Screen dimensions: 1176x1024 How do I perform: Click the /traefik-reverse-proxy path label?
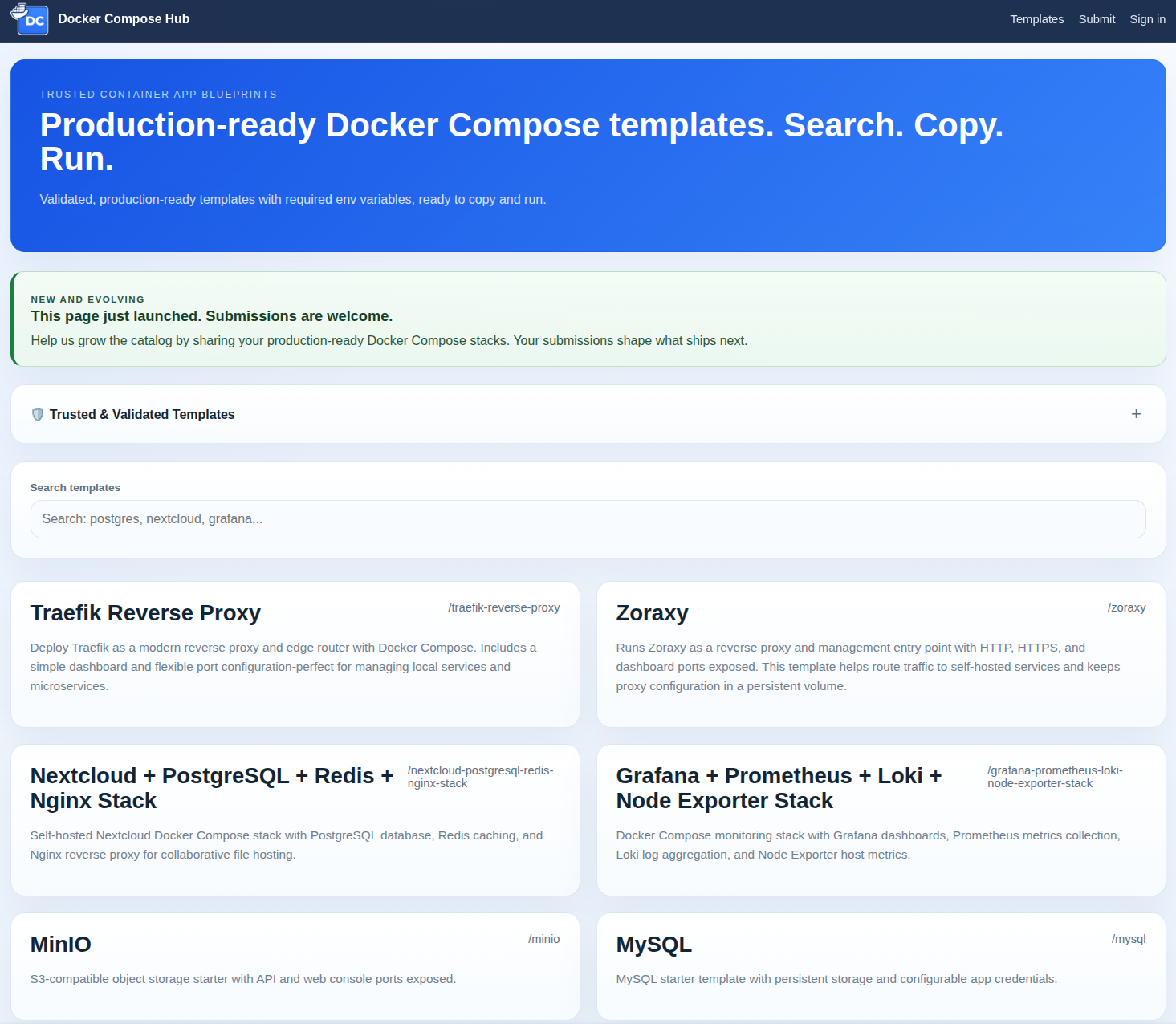click(x=503, y=607)
